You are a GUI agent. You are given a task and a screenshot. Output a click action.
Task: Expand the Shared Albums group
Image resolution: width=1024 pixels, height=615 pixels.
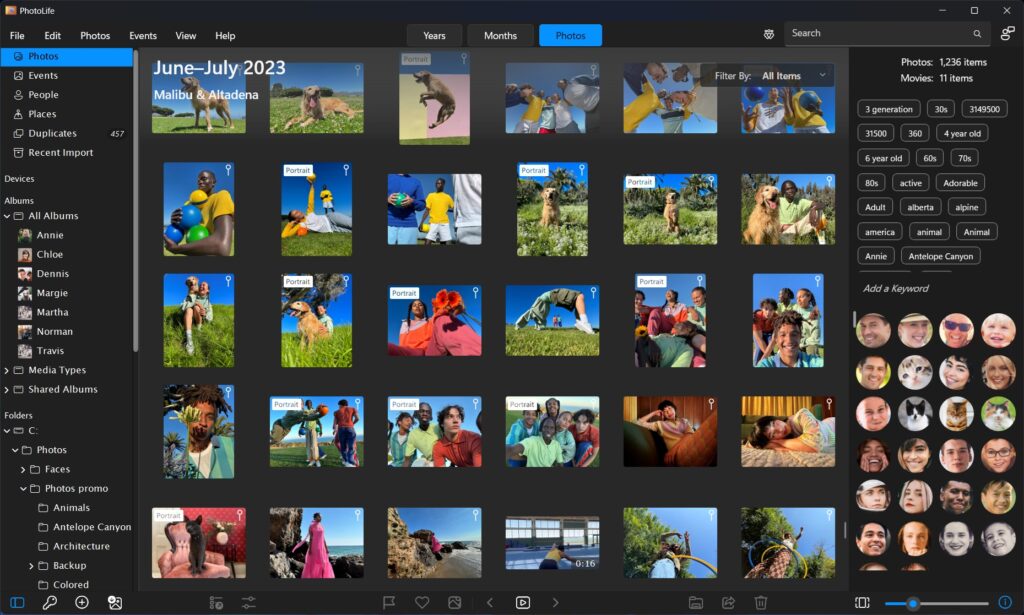7,390
